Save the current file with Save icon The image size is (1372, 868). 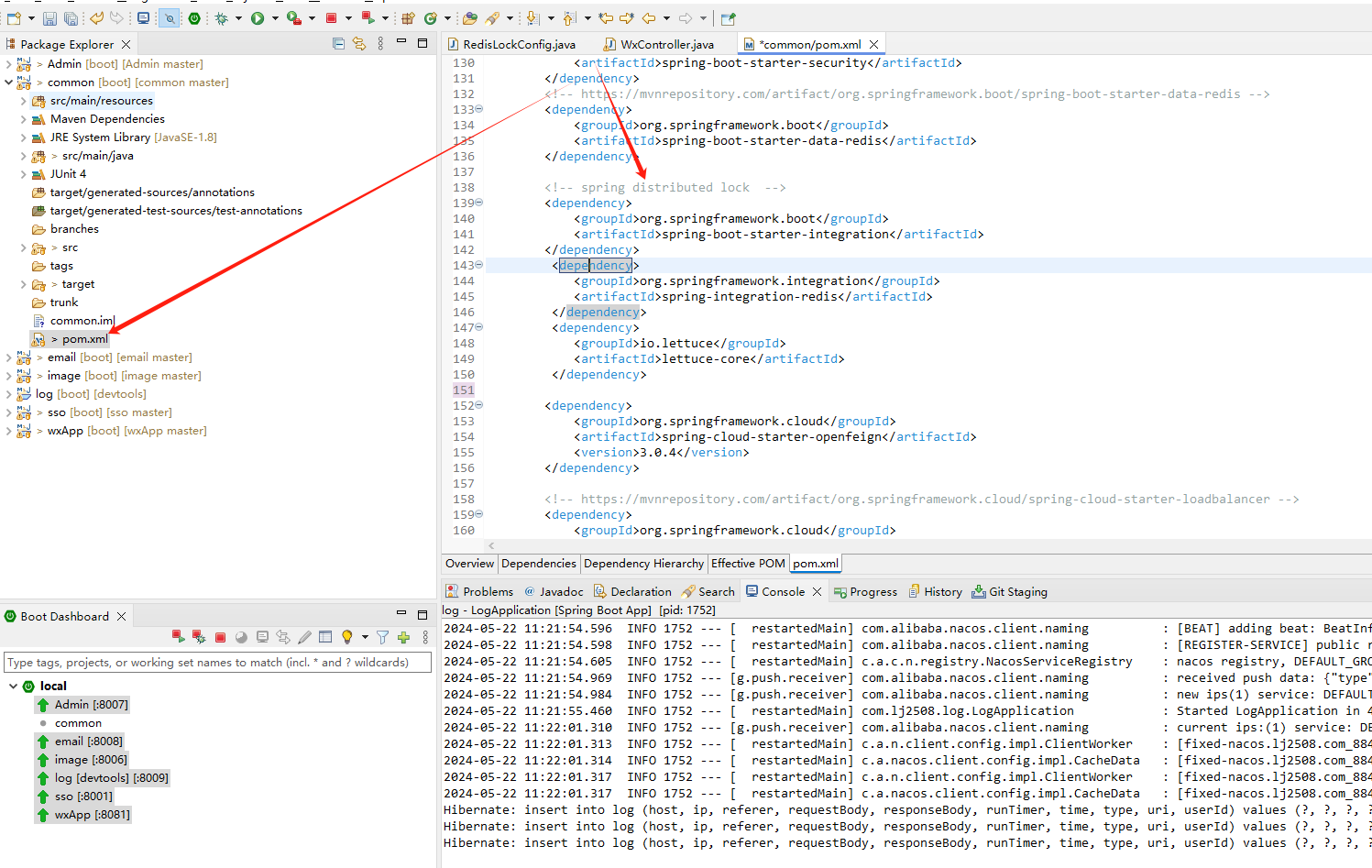(49, 18)
